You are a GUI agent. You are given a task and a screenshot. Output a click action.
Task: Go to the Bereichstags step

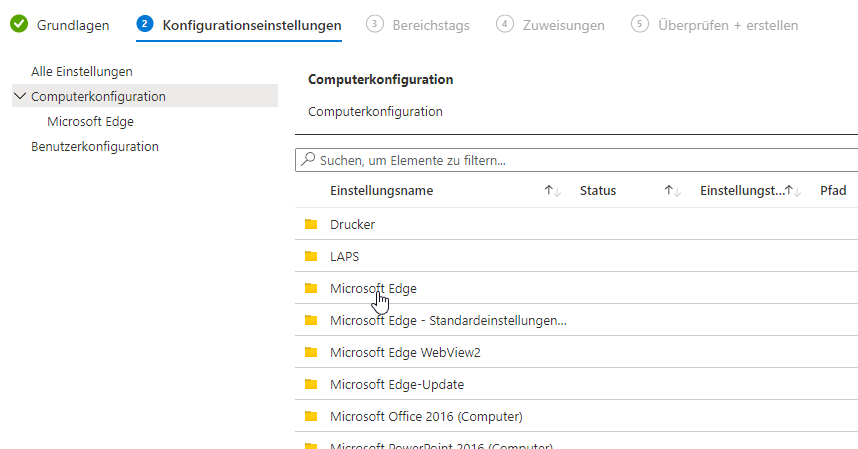point(431,25)
